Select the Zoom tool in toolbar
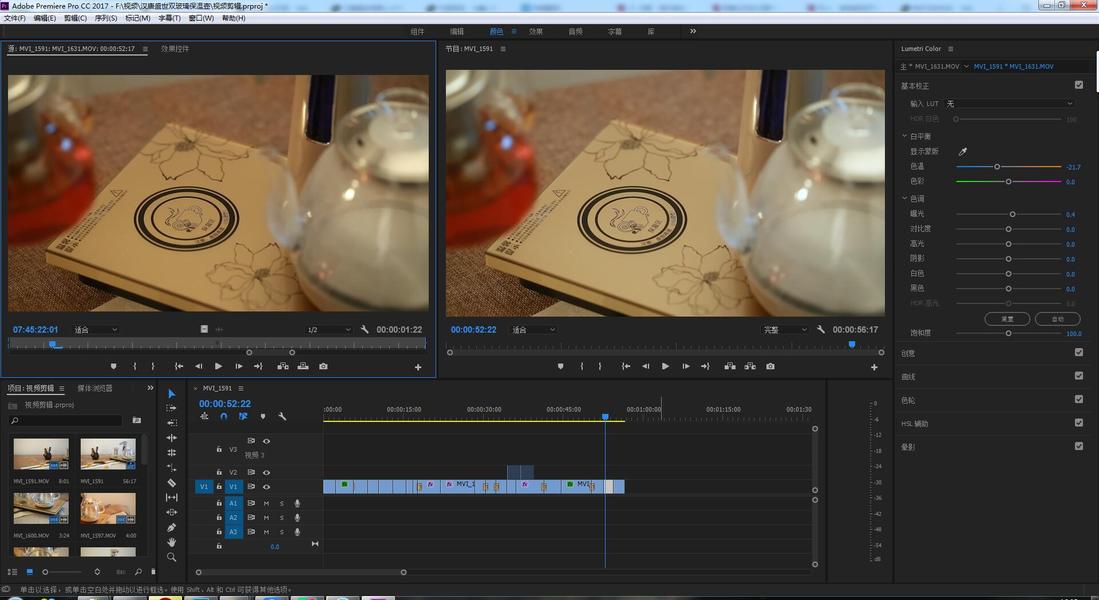The width and height of the screenshot is (1099, 600). (x=172, y=557)
